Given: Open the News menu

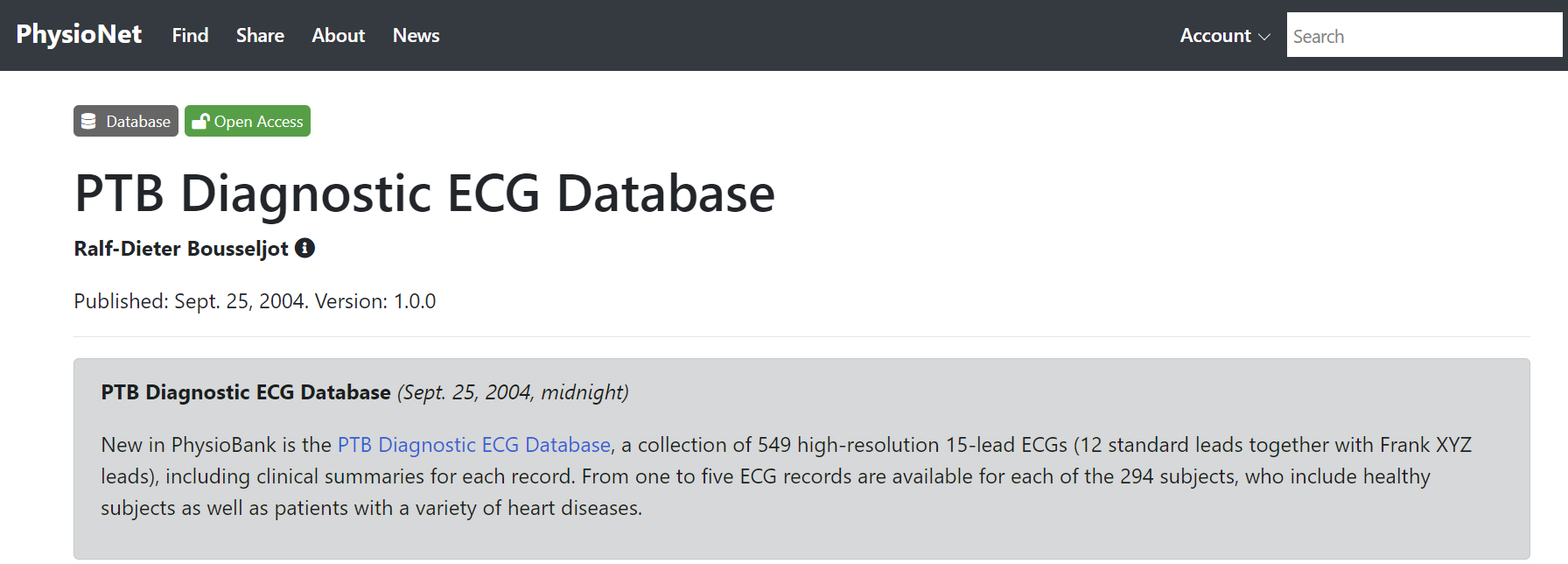Looking at the screenshot, I should [x=416, y=36].
